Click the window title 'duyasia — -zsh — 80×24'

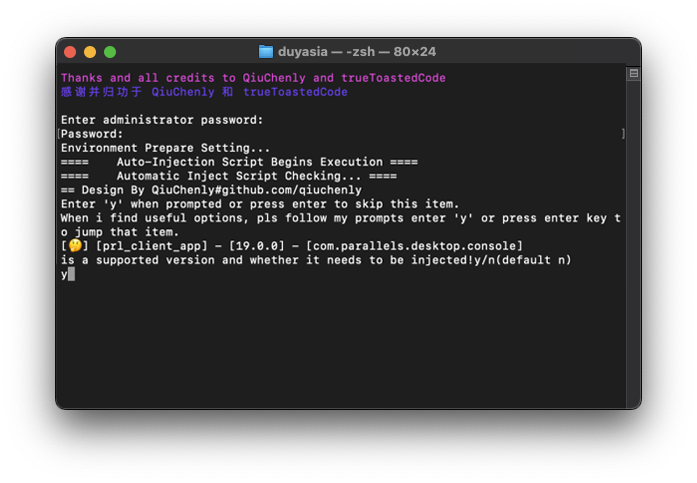pyautogui.click(x=357, y=52)
